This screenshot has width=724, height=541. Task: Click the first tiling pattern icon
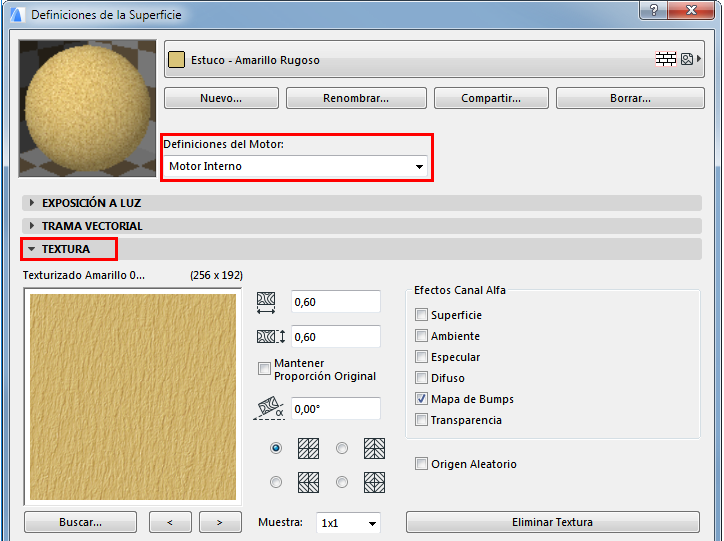click(x=308, y=448)
